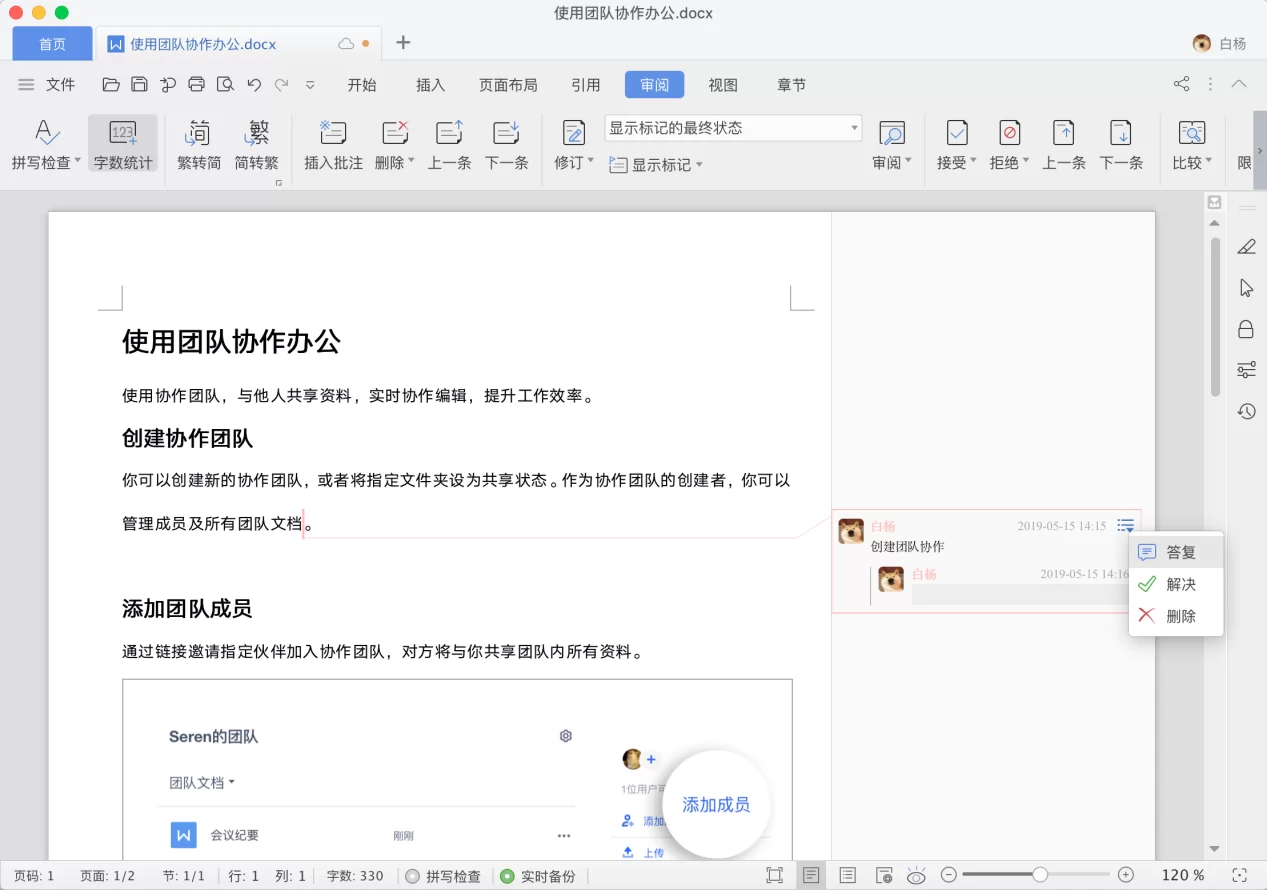Toggle 实时备份 in the status bar
The height and width of the screenshot is (890, 1267).
point(538,876)
